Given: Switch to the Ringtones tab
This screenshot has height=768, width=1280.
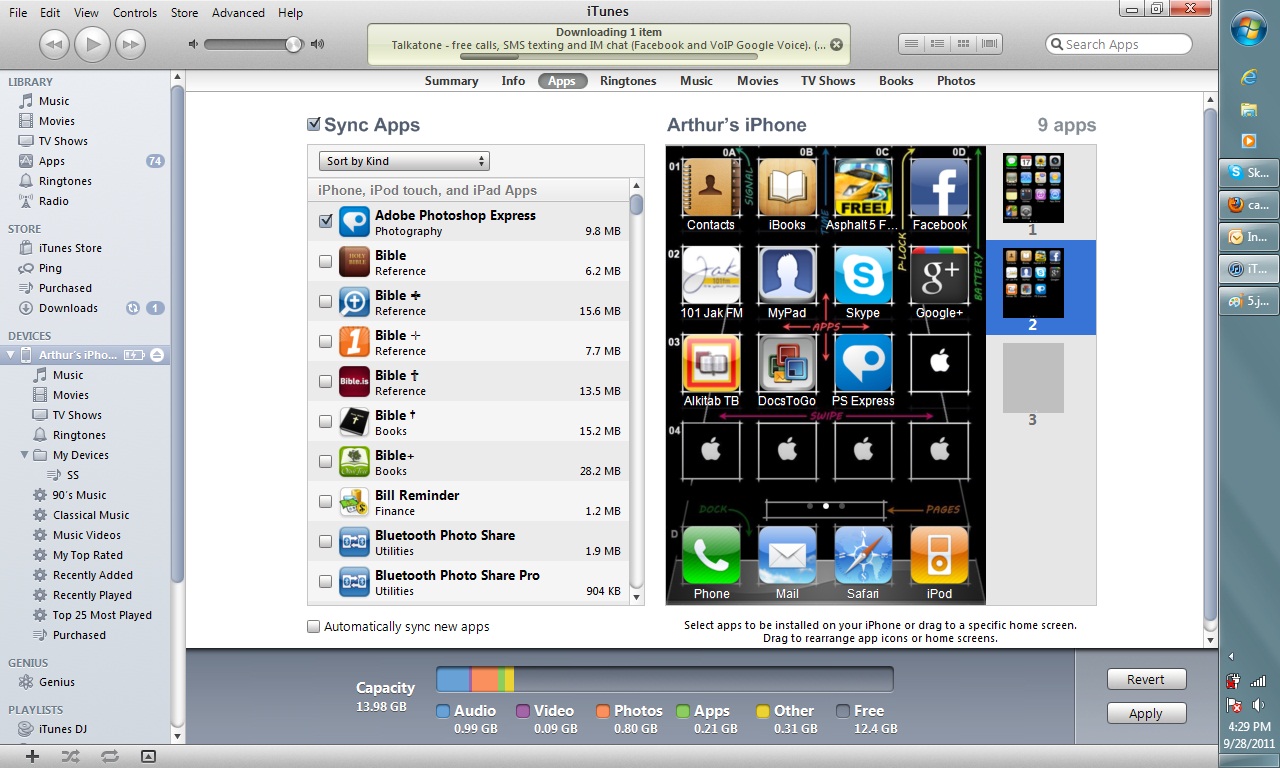Looking at the screenshot, I should click(628, 81).
